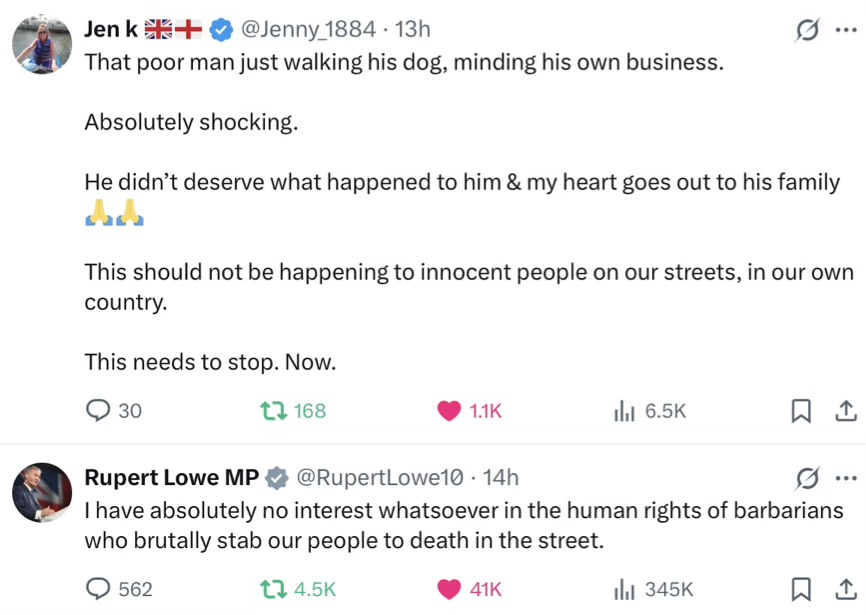Share Jen k's post
The width and height of the screenshot is (866, 615).
click(x=845, y=410)
